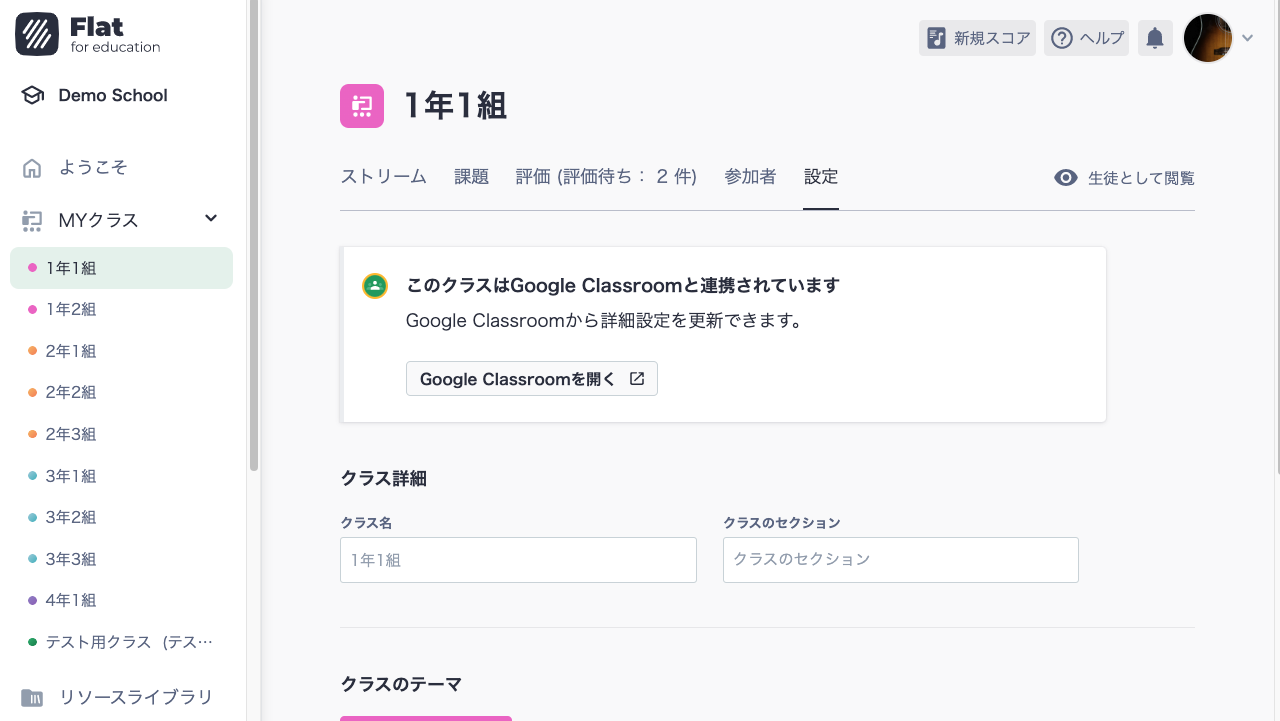Image resolution: width=1280 pixels, height=721 pixels.
Task: Click the notification bell icon
Action: click(x=1154, y=37)
